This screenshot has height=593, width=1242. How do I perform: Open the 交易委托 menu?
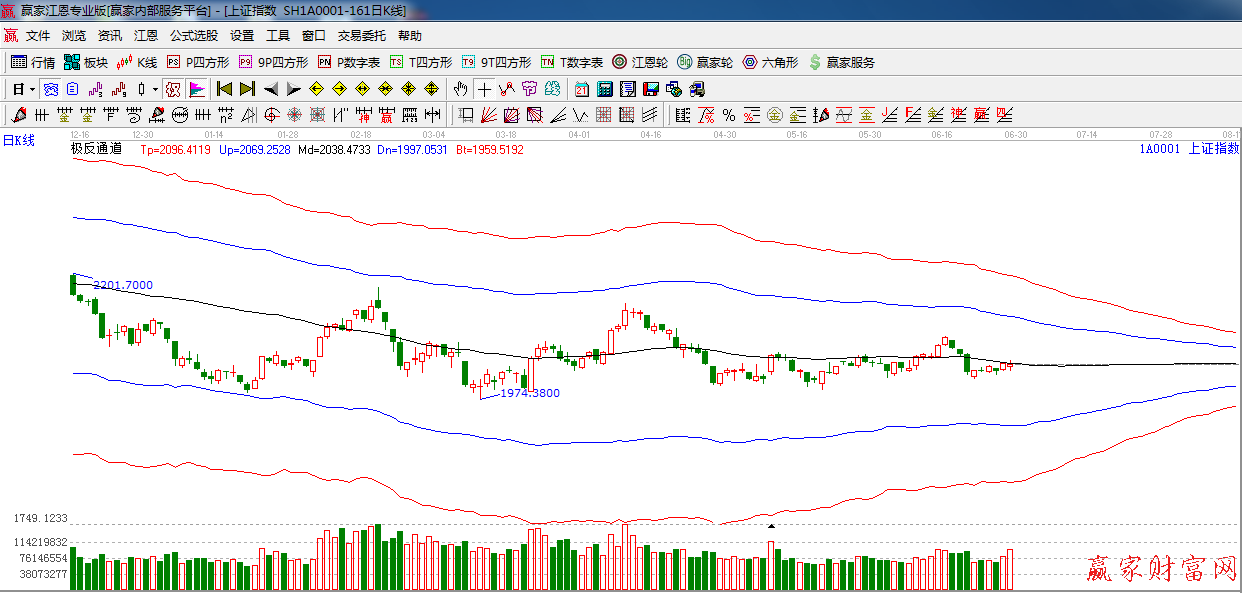(361, 36)
